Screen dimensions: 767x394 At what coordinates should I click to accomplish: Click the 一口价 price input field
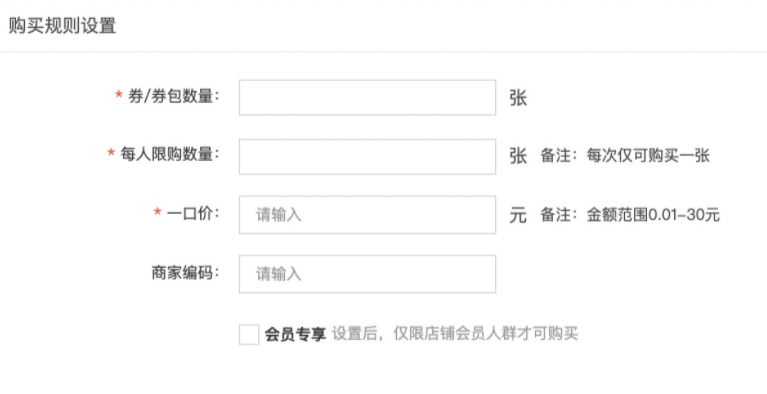point(367,215)
